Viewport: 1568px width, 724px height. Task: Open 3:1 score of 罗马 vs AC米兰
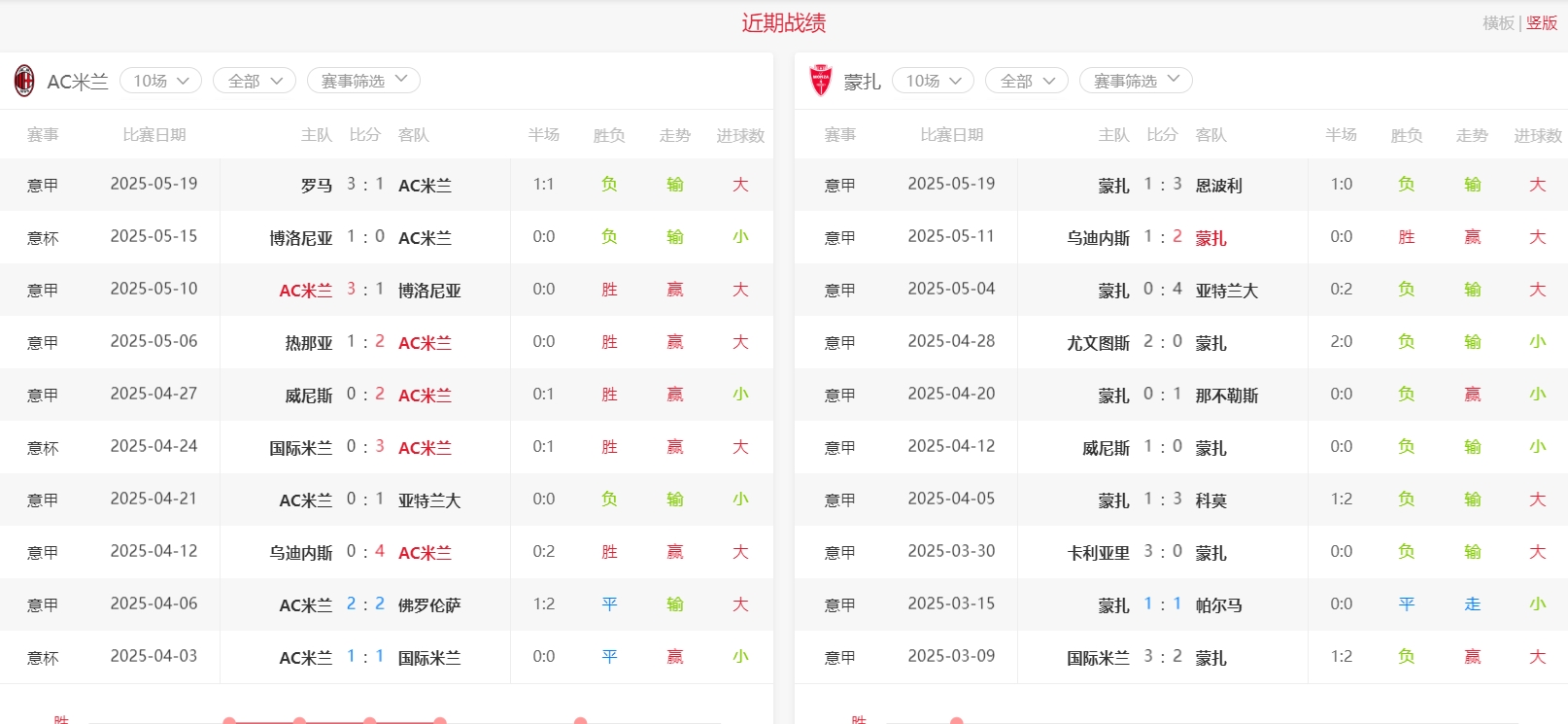[x=365, y=185]
